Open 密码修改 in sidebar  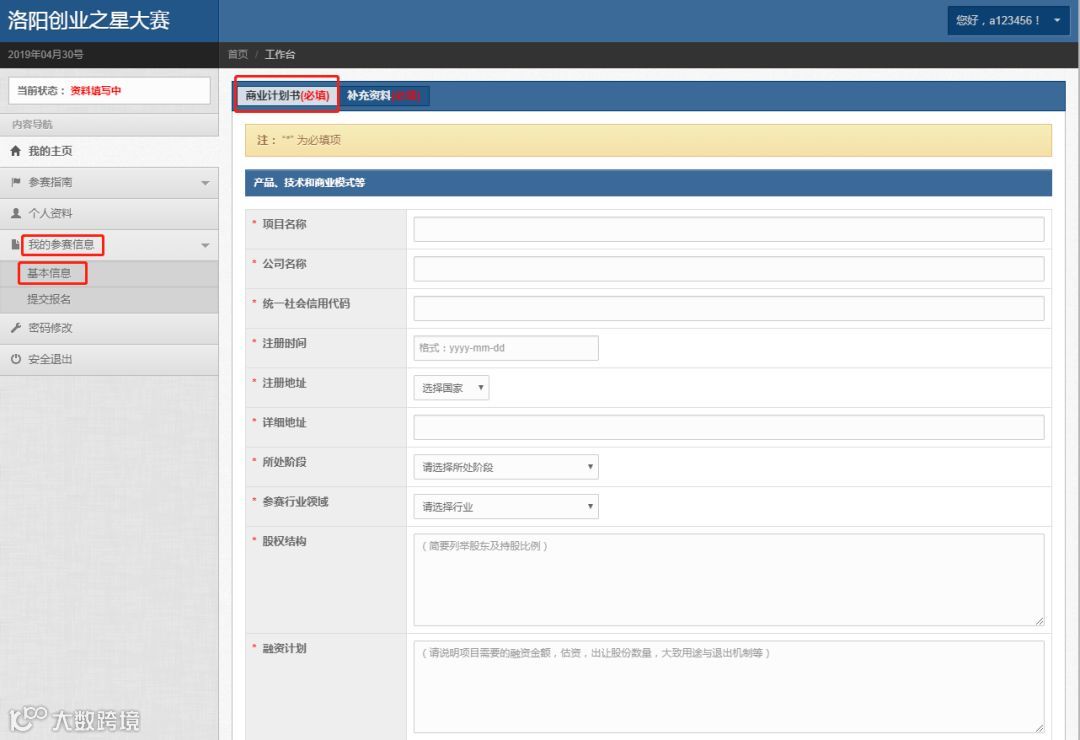[109, 328]
